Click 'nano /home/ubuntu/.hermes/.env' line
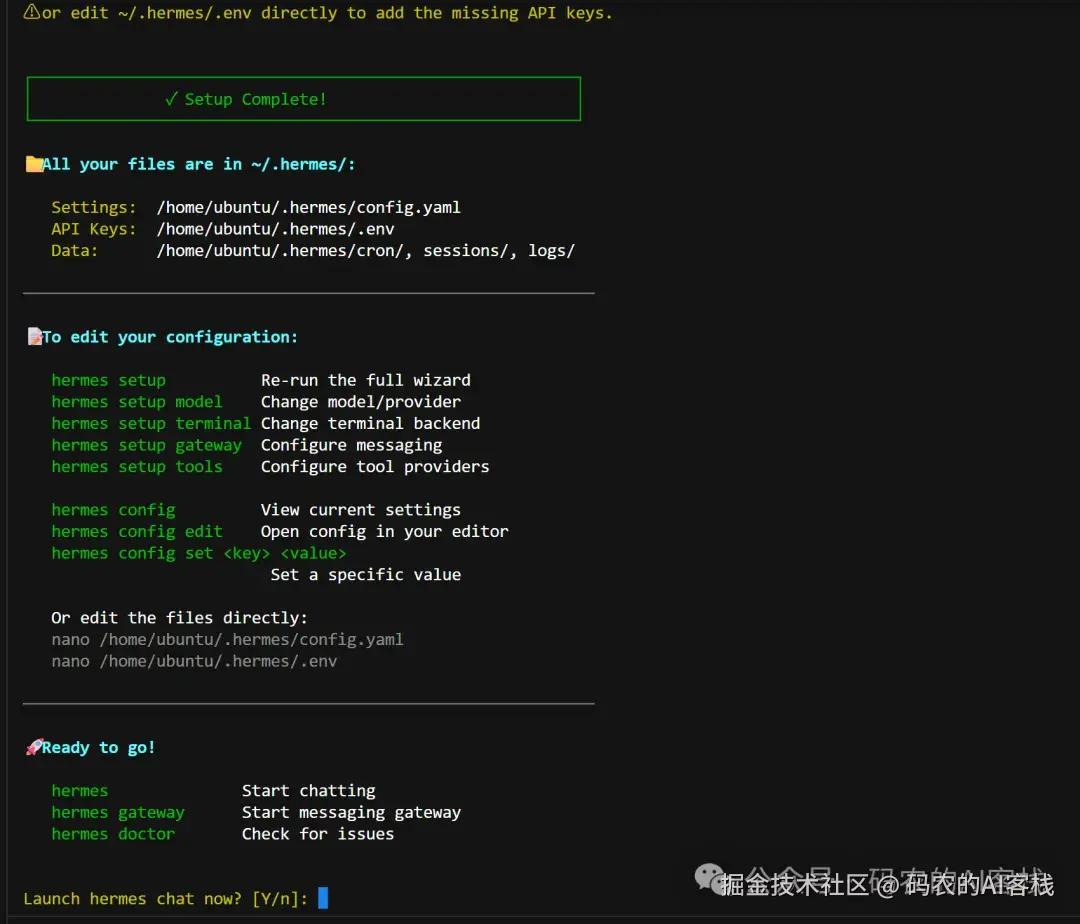 [x=194, y=661]
